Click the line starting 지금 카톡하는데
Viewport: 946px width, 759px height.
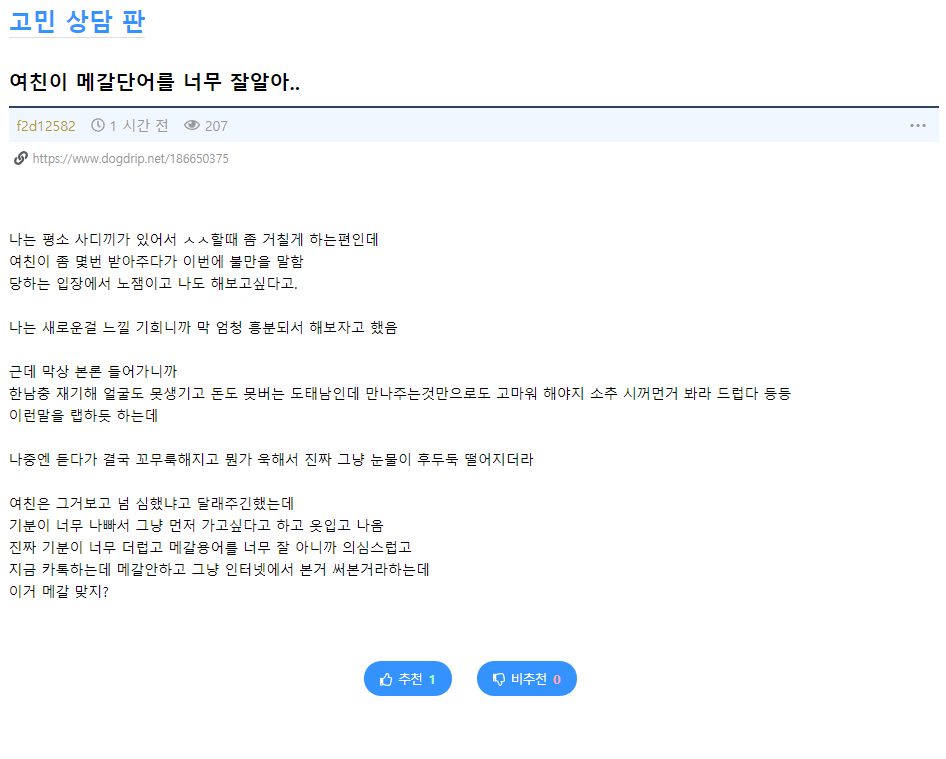[x=219, y=570]
